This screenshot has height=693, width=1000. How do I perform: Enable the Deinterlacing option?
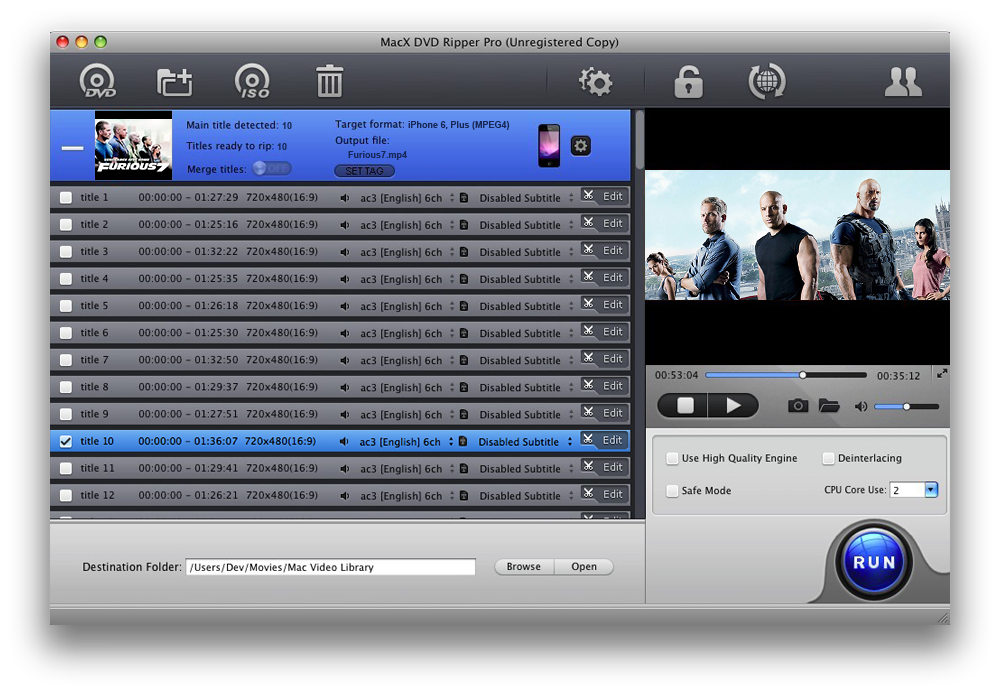[x=828, y=458]
